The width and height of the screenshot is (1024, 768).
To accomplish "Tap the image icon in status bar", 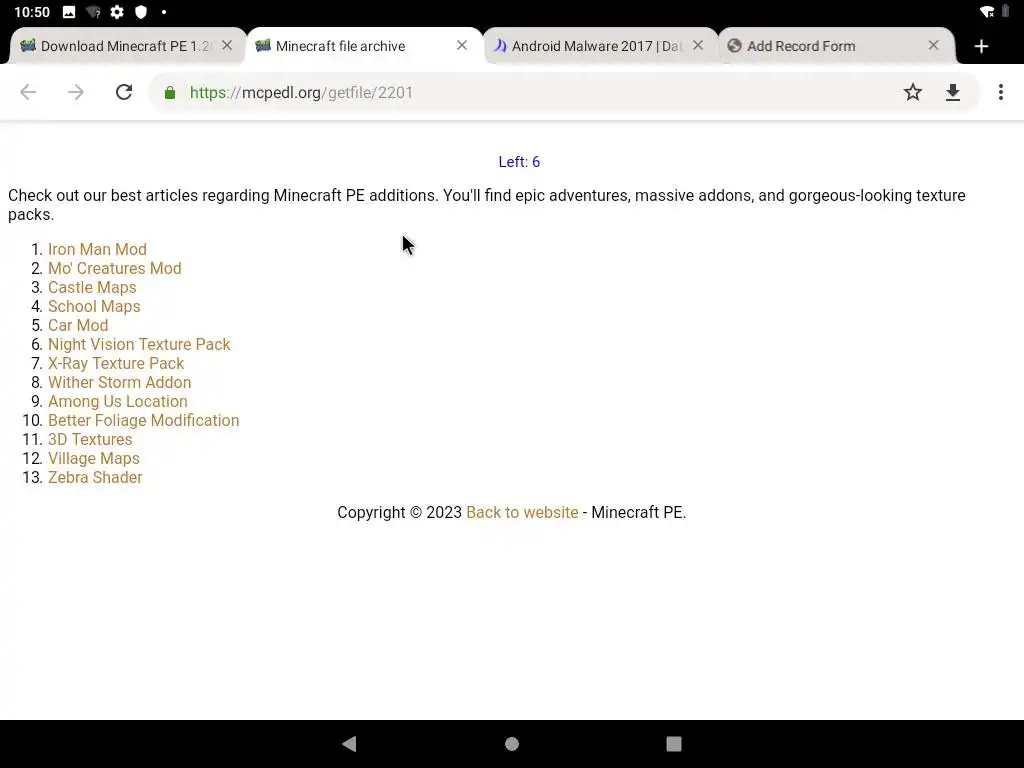I will 69,12.
